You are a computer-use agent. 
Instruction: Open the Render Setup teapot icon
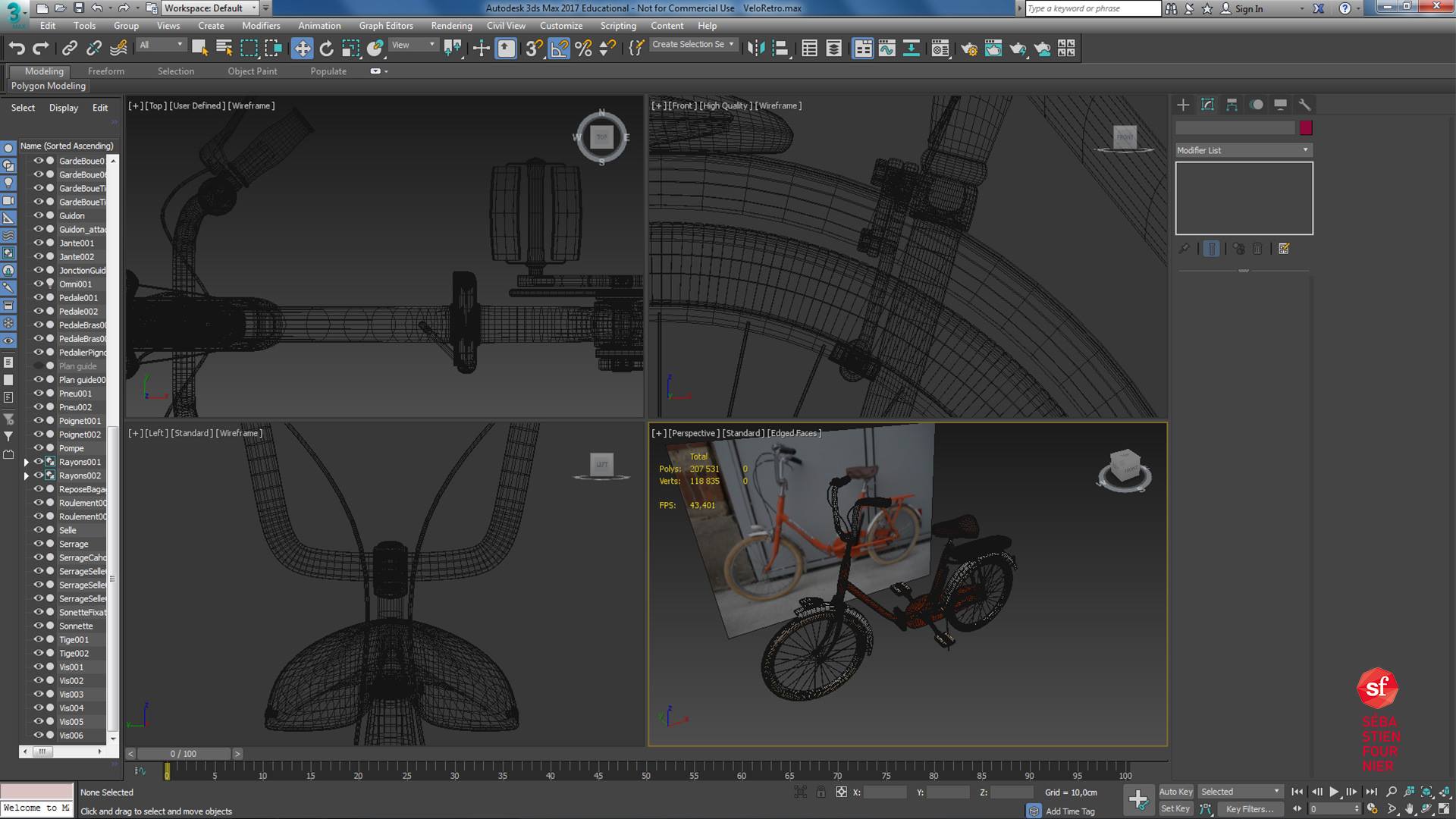(x=968, y=49)
